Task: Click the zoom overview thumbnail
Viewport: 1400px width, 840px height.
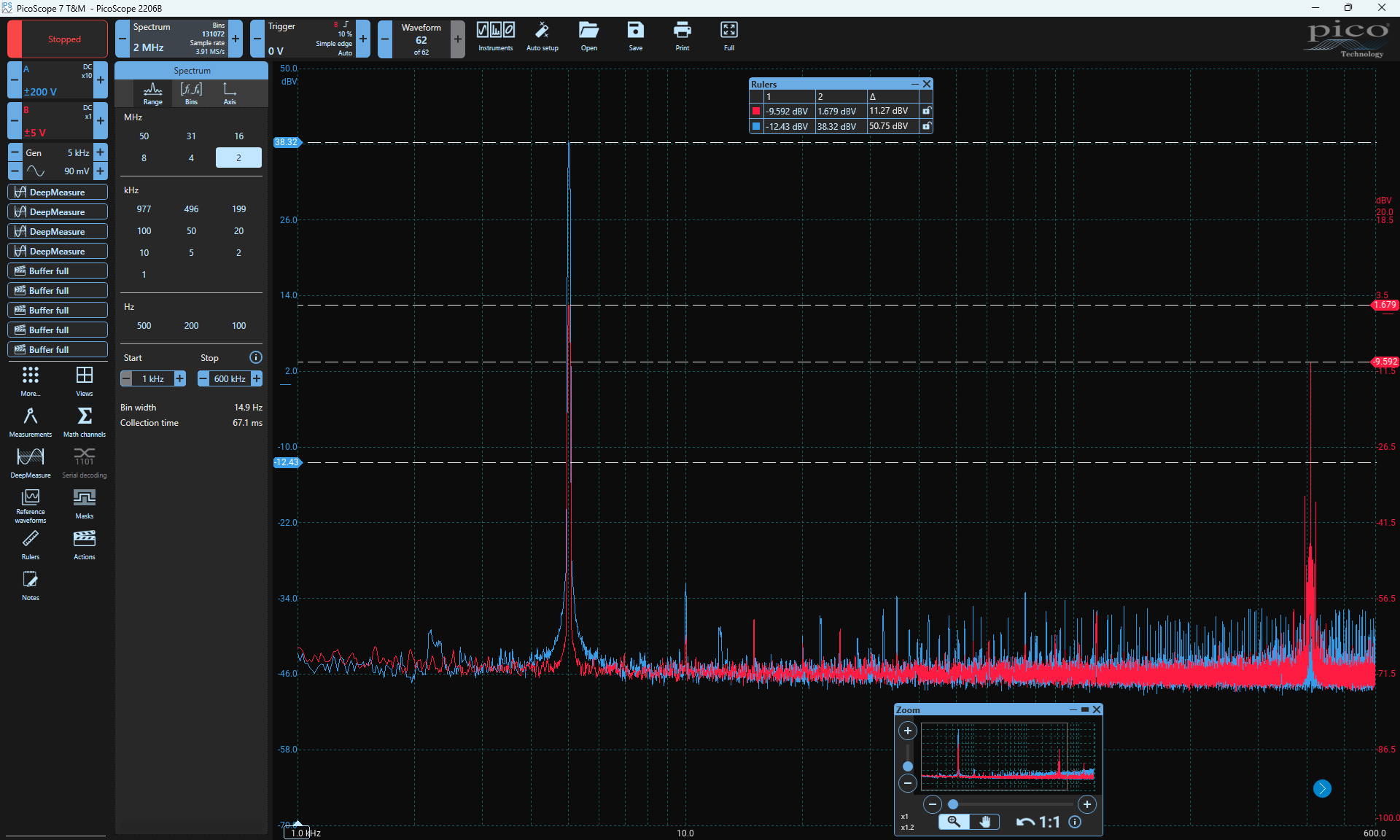Action: click(1008, 756)
